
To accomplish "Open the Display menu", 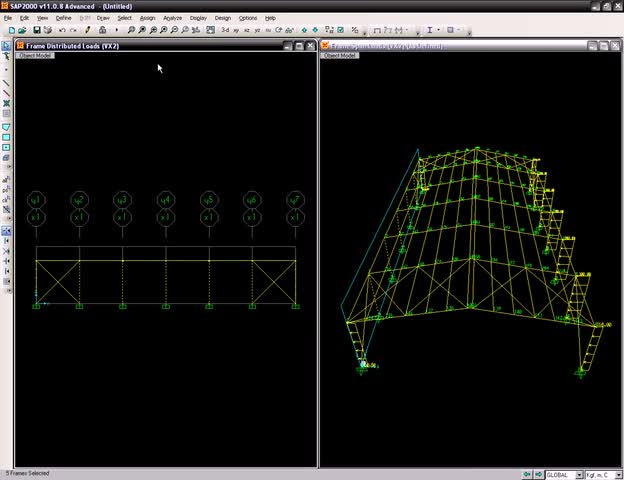I will (x=198, y=18).
